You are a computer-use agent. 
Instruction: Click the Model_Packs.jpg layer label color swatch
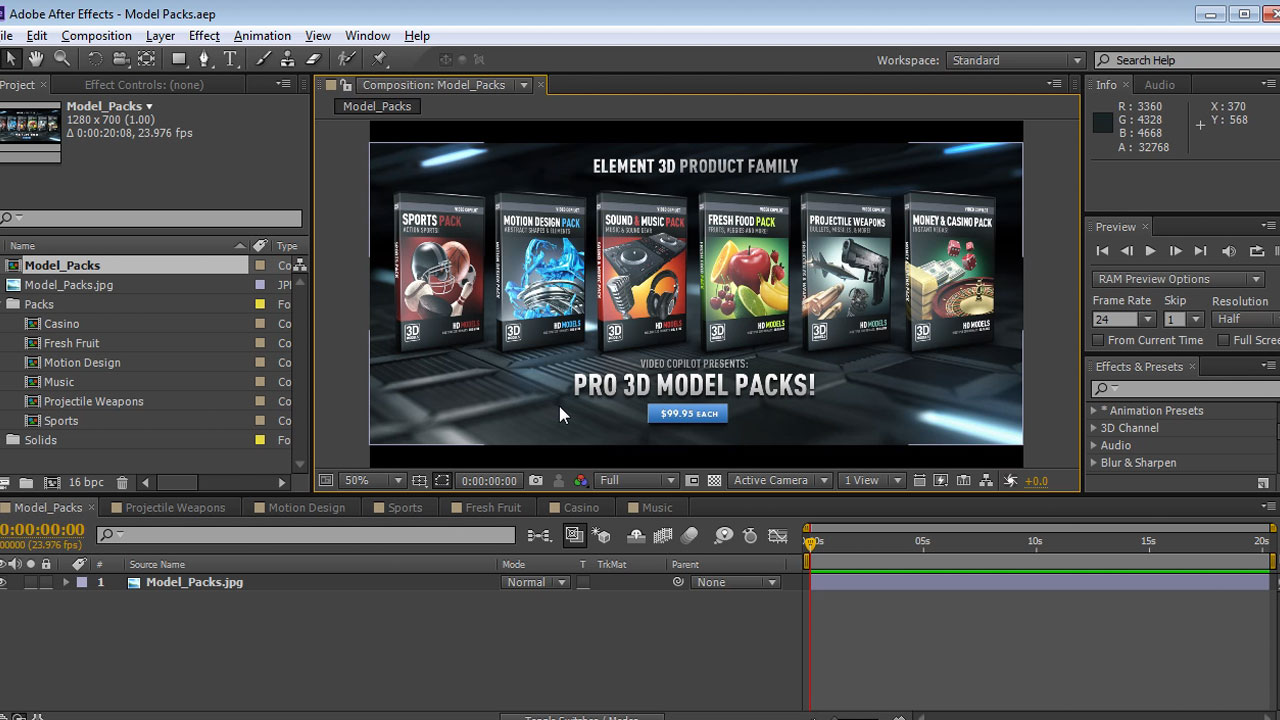[x=82, y=582]
